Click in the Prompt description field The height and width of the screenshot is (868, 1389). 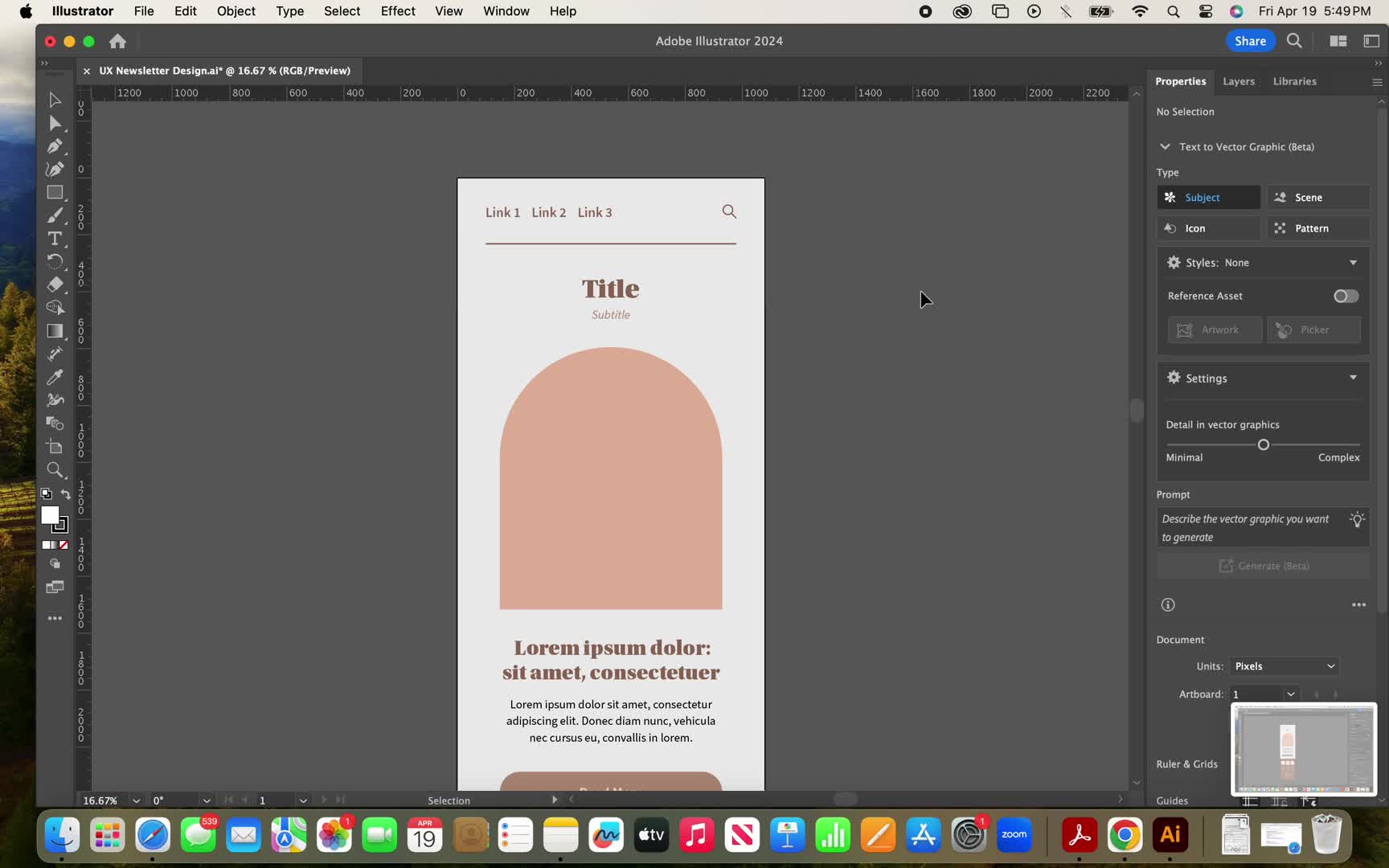pyautogui.click(x=1263, y=528)
